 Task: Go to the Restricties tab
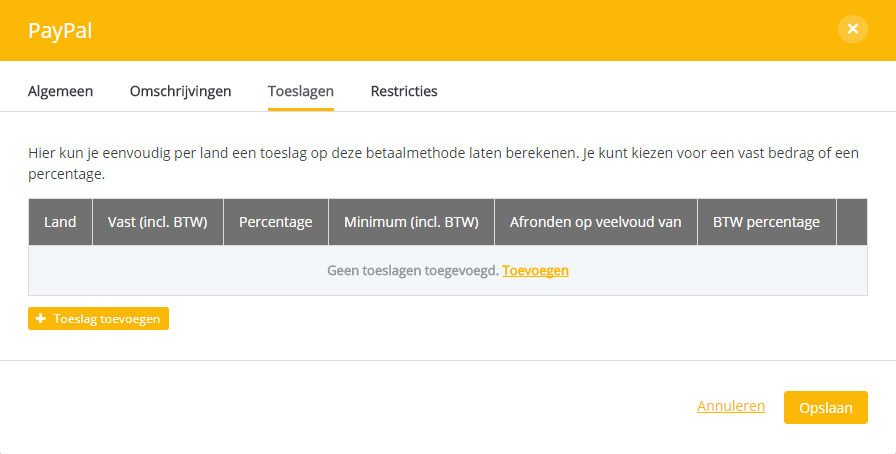pos(404,91)
